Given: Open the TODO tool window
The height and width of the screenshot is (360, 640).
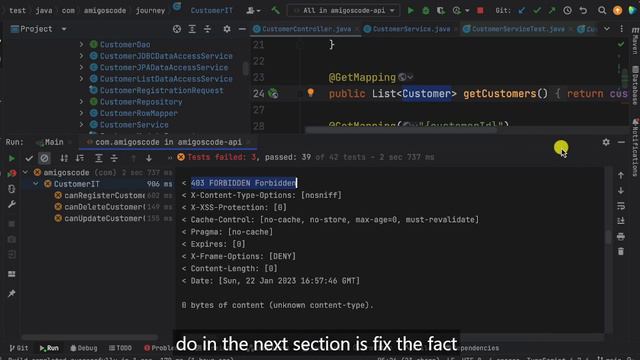Looking at the screenshot, I should tap(120, 348).
